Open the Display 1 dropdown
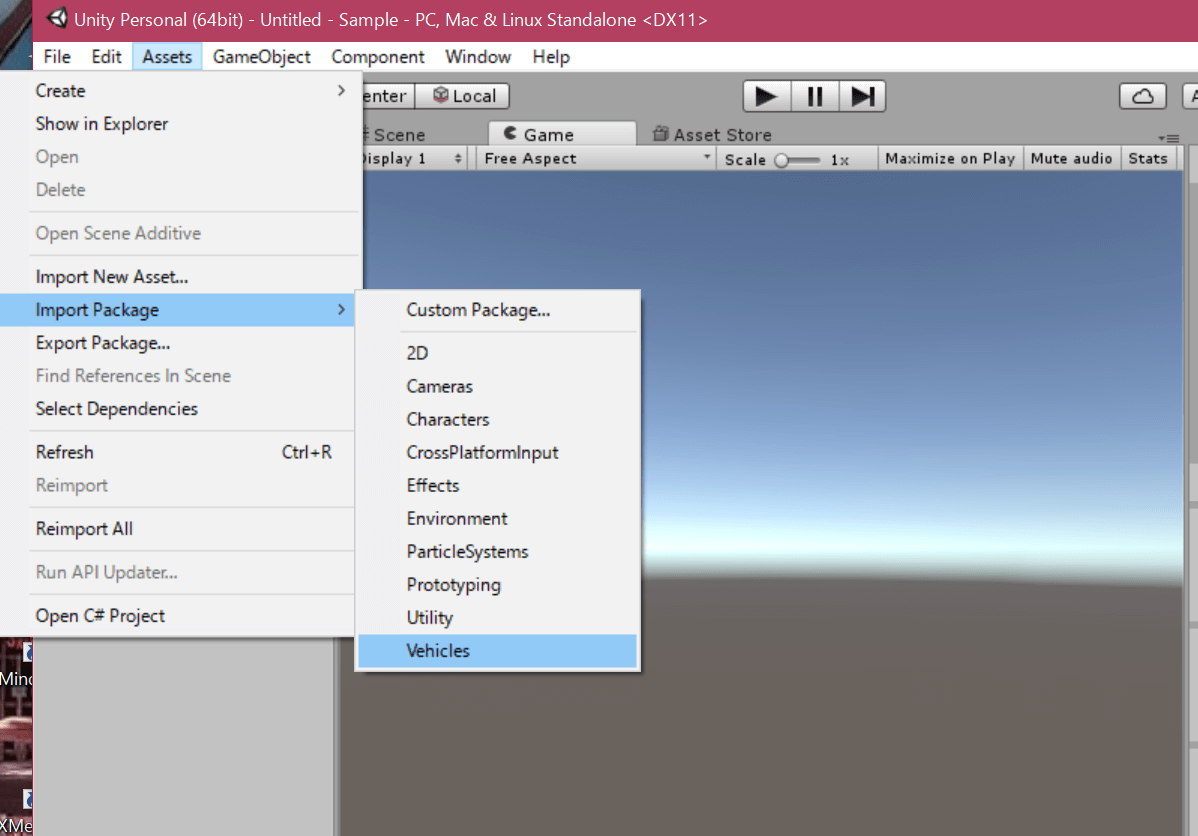This screenshot has width=1198, height=836. pyautogui.click(x=413, y=158)
